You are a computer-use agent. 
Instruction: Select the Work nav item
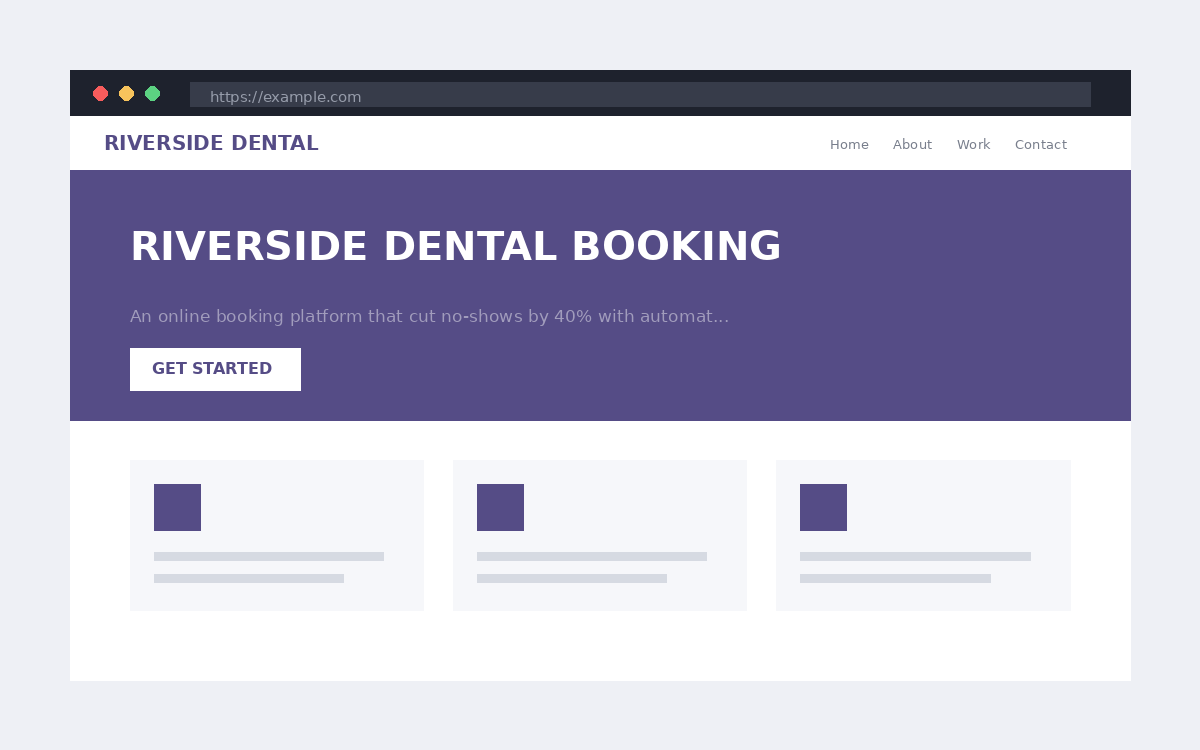(x=973, y=145)
